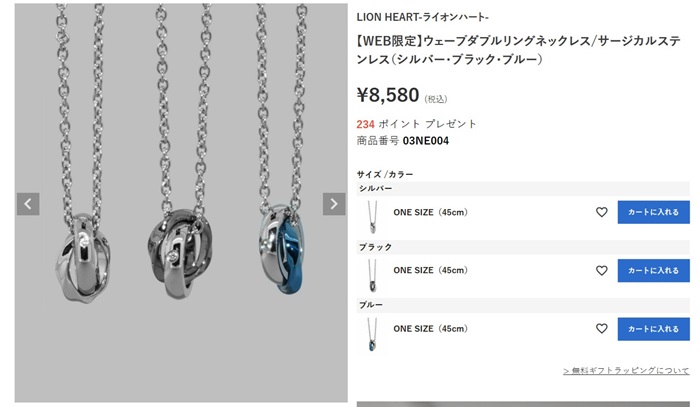Open the Black necklace thumbnail
The width and height of the screenshot is (700, 407).
coord(372,275)
